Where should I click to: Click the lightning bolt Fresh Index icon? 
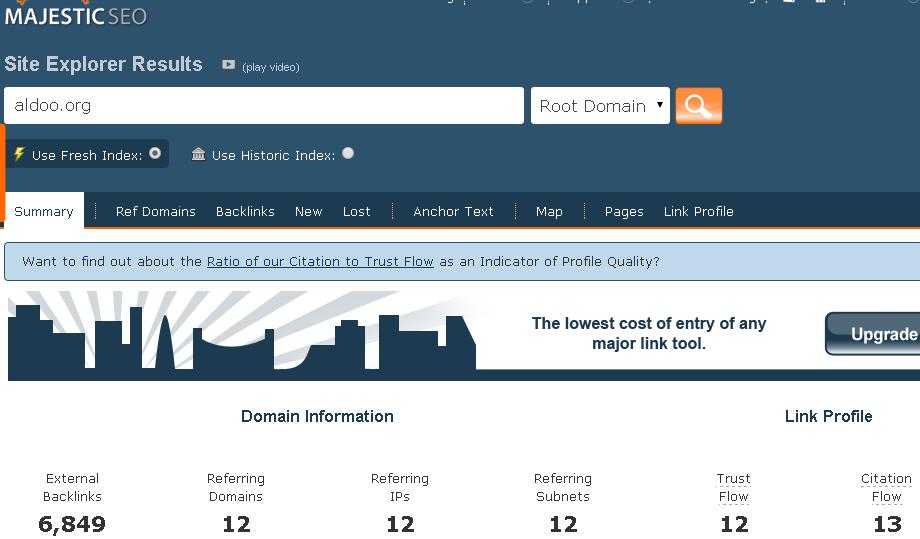[19, 154]
